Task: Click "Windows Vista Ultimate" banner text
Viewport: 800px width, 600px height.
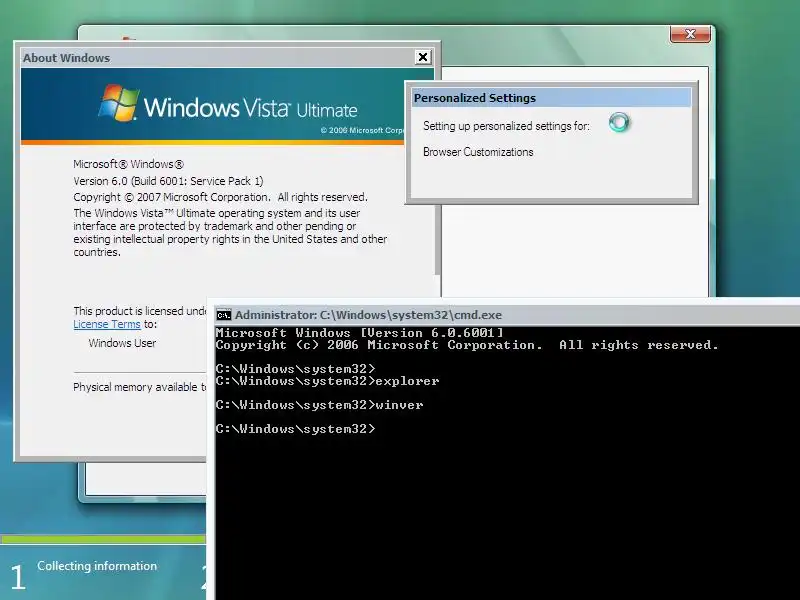Action: [251, 108]
